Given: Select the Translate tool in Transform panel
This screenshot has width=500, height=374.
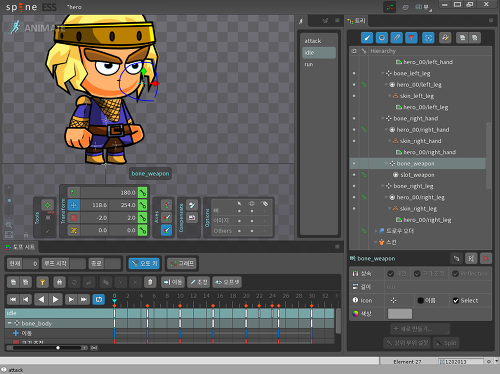Looking at the screenshot, I should coord(74,205).
